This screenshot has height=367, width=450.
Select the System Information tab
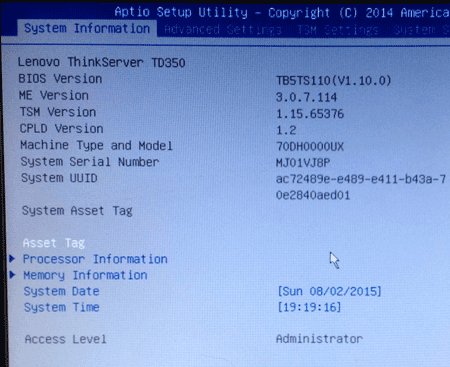(87, 28)
